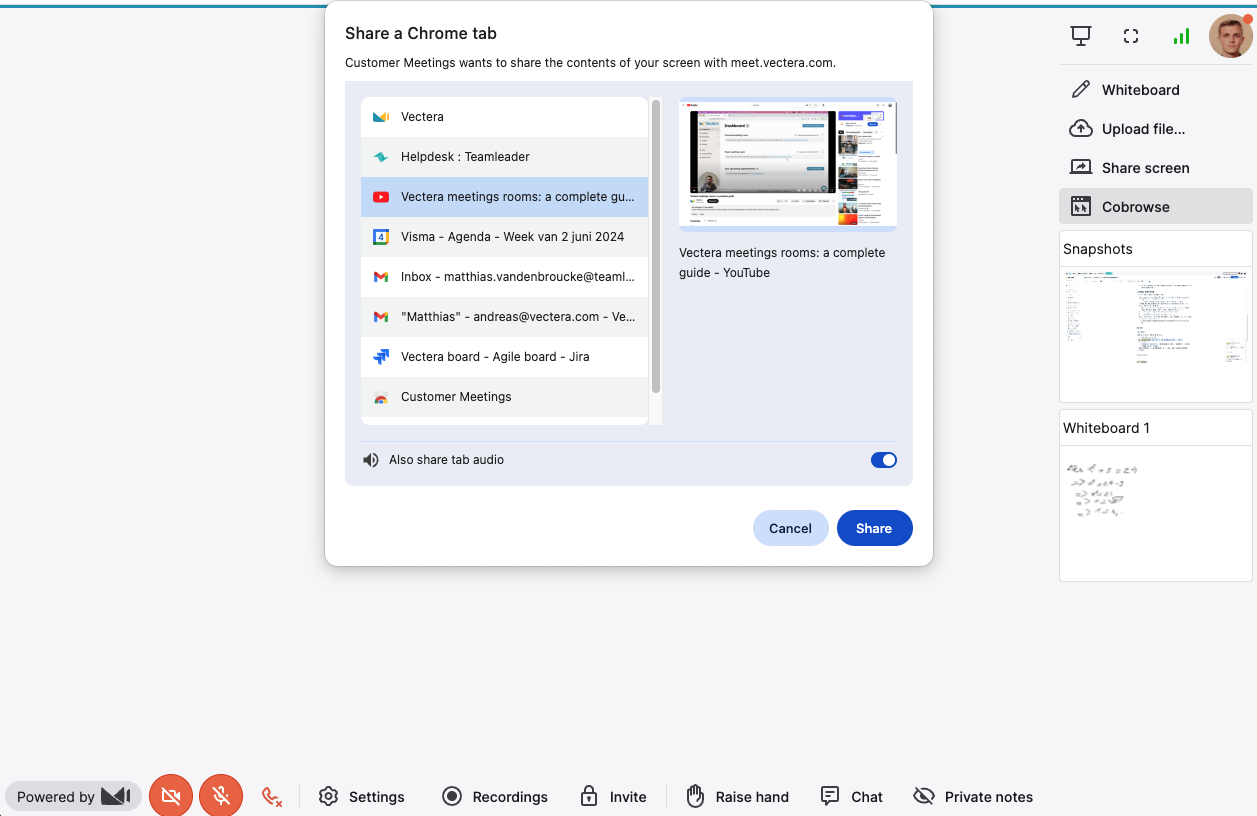The width and height of the screenshot is (1257, 816).
Task: Select the Customer Meetings tab entry
Action: click(505, 397)
